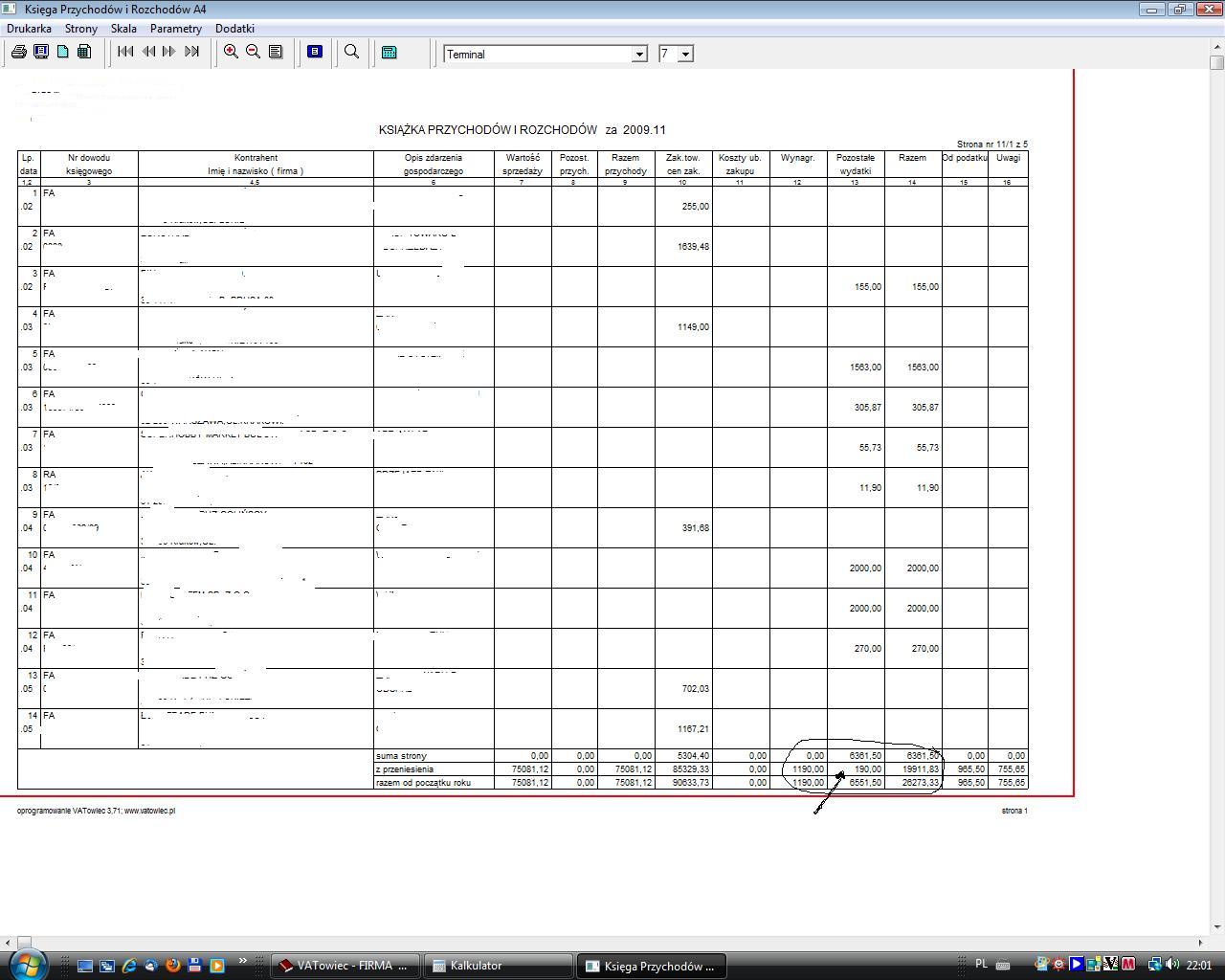Open the Drukarka menu
The height and width of the screenshot is (980, 1225).
pyautogui.click(x=29, y=29)
